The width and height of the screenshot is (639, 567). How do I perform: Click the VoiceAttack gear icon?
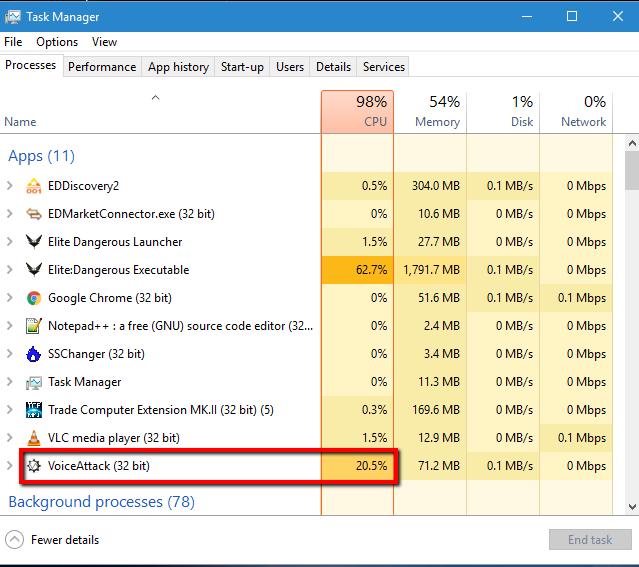pos(34,466)
